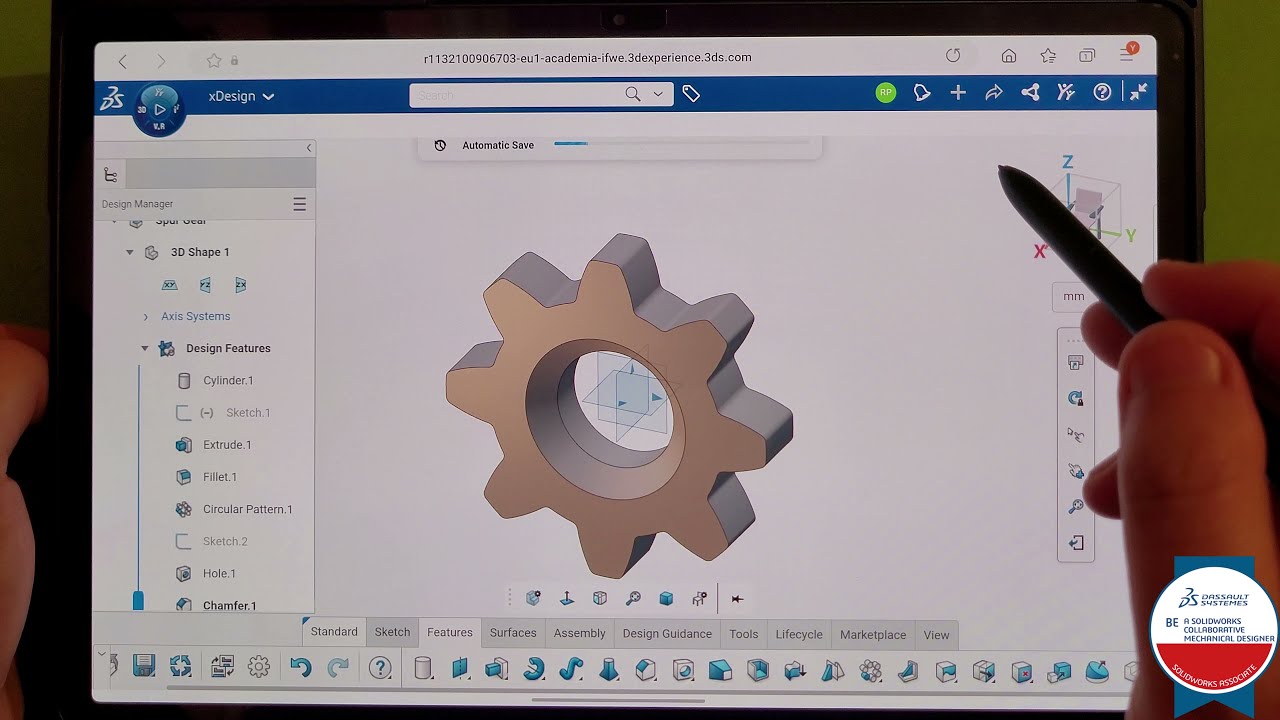Viewport: 1280px width, 720px height.
Task: Select Fillet.1 feature
Action: click(220, 477)
